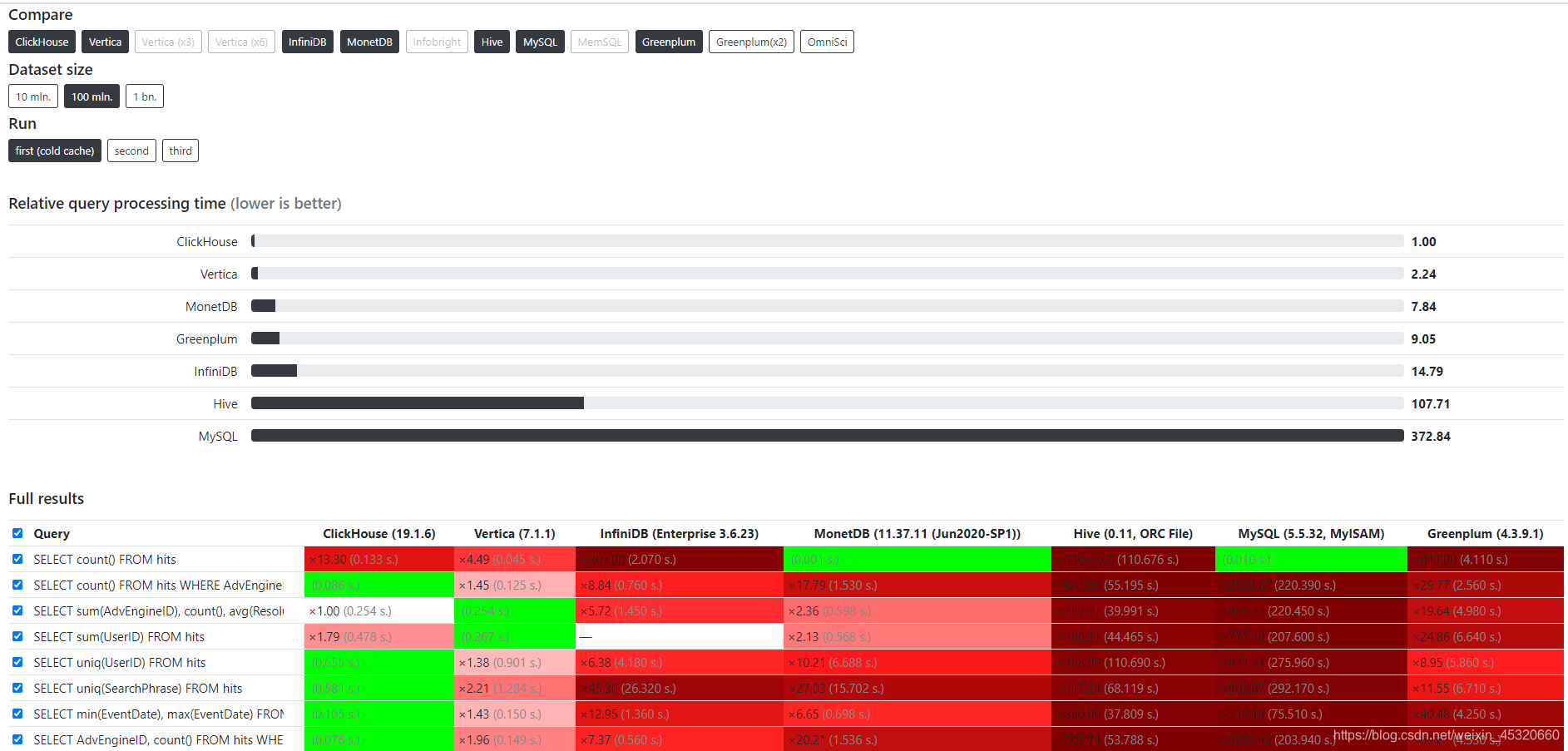Viewport: 1568px width, 751px height.
Task: Enable Infobright comparison
Action: click(437, 42)
